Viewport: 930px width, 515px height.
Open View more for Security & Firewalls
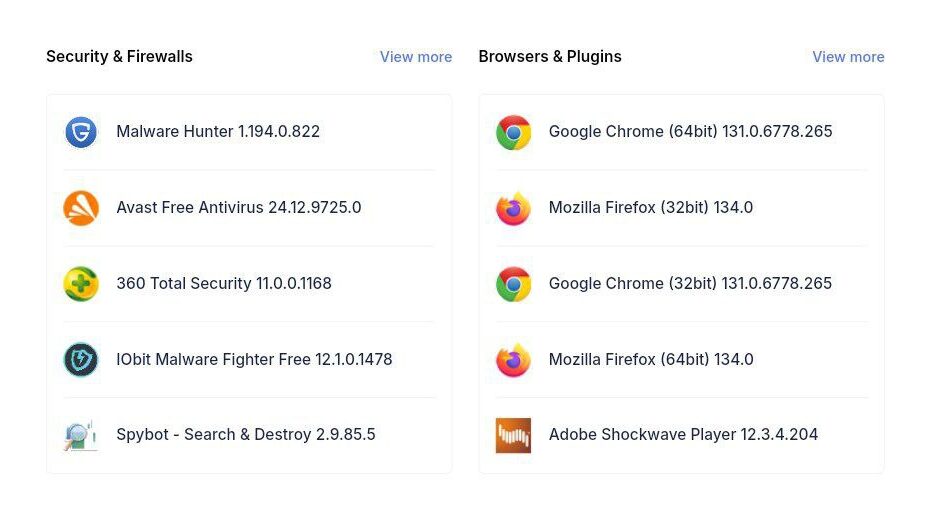[416, 57]
